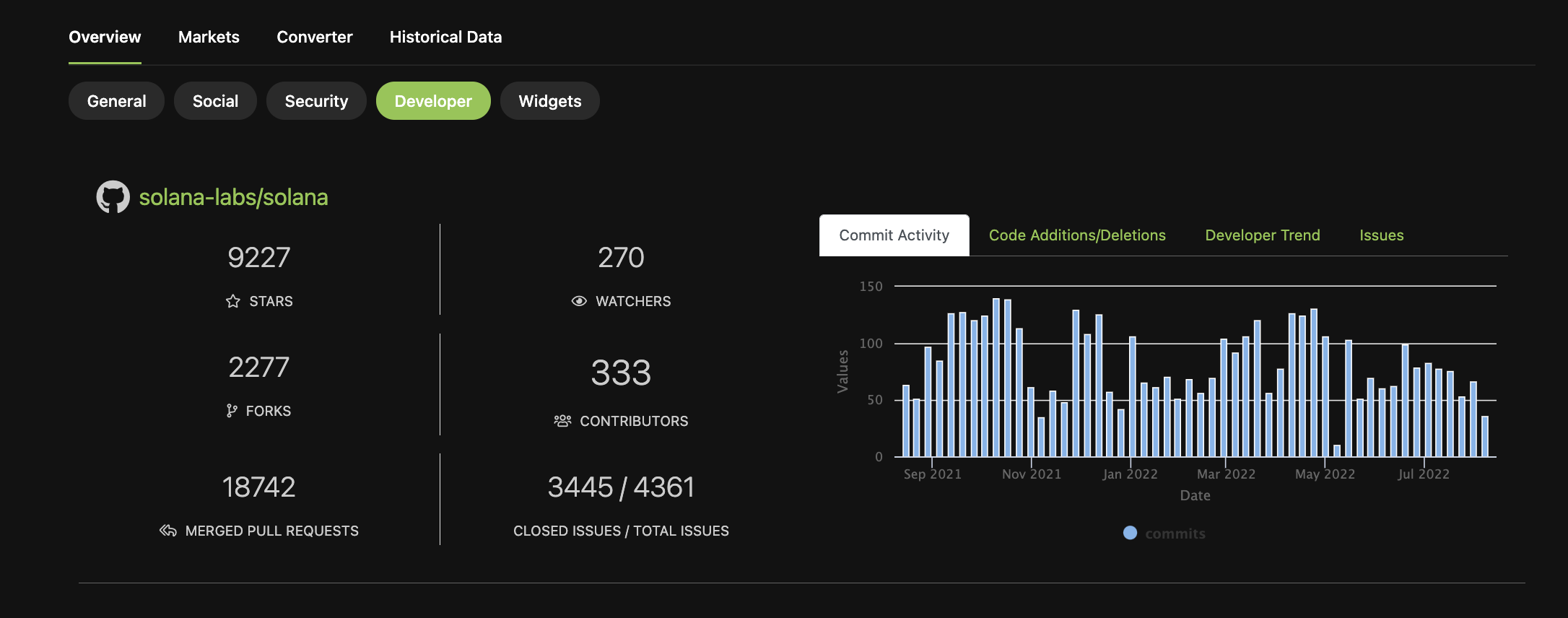Click the 150 y-axis tick label

(x=871, y=287)
